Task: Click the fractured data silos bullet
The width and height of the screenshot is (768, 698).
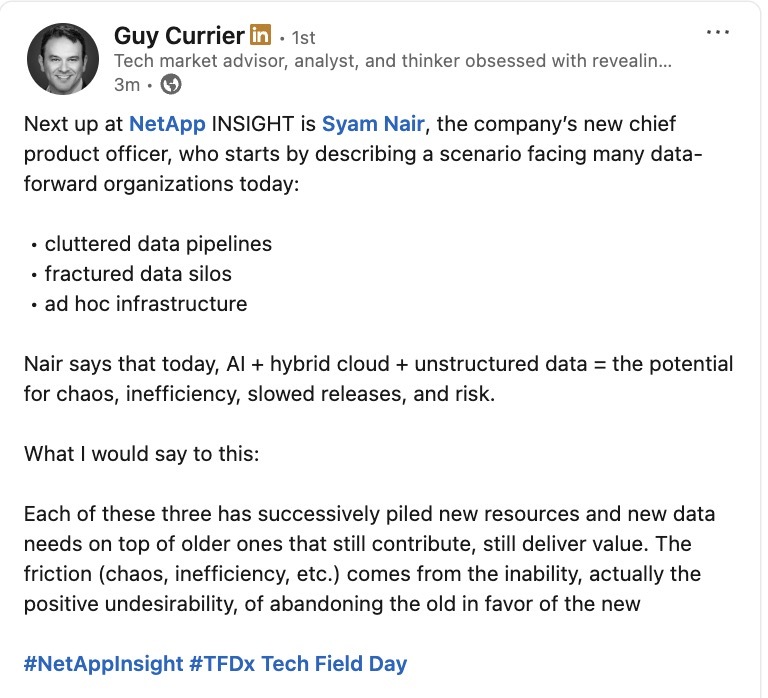Action: point(136,273)
